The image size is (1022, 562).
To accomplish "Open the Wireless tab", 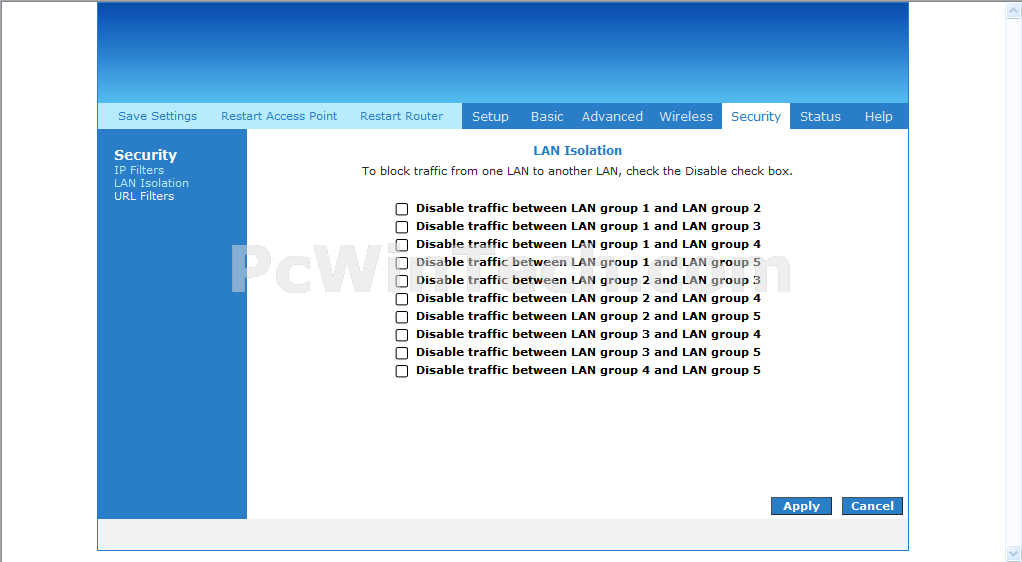I will pyautogui.click(x=686, y=116).
